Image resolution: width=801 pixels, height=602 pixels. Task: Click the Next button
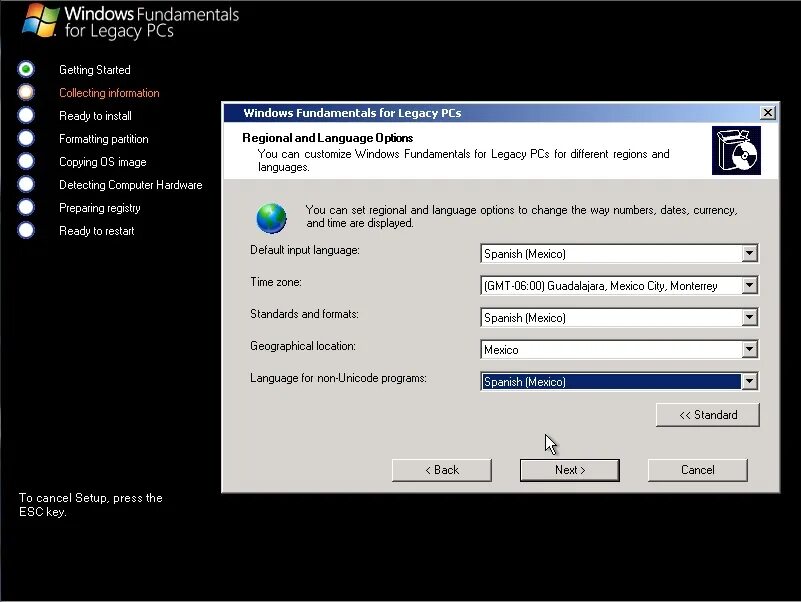(569, 469)
